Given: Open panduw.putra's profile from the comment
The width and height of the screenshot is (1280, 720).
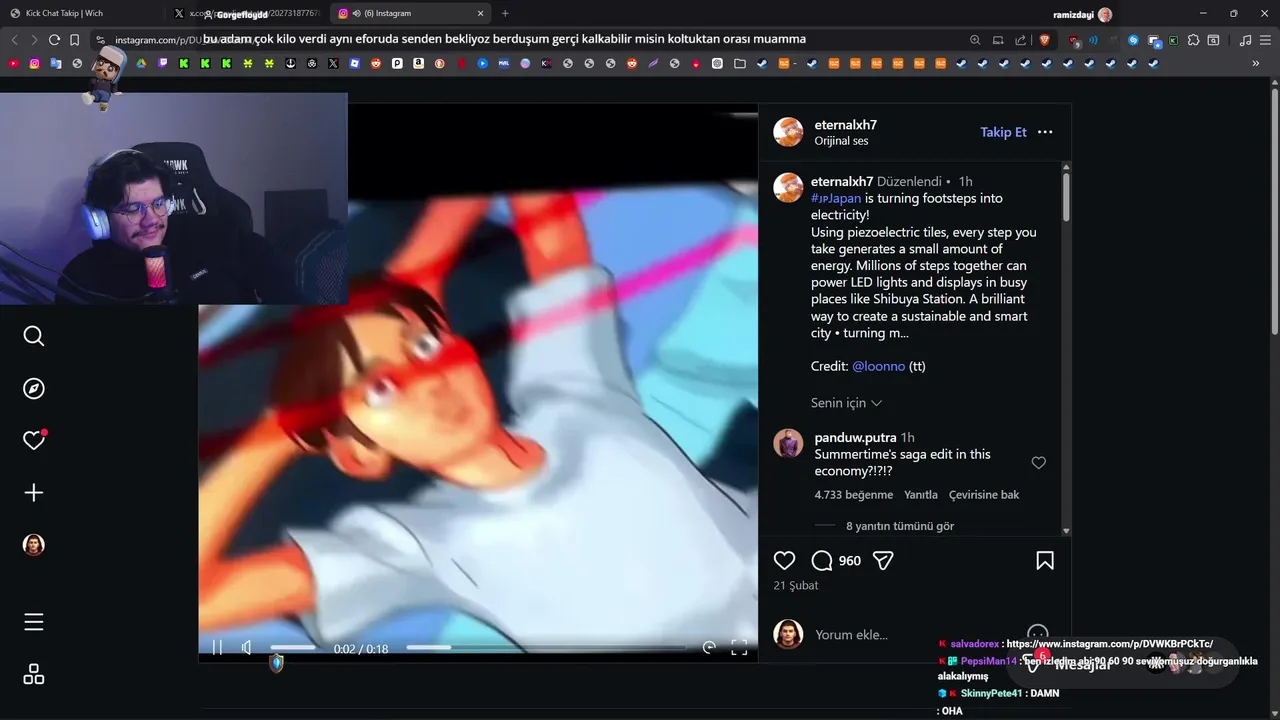Looking at the screenshot, I should click(x=855, y=437).
